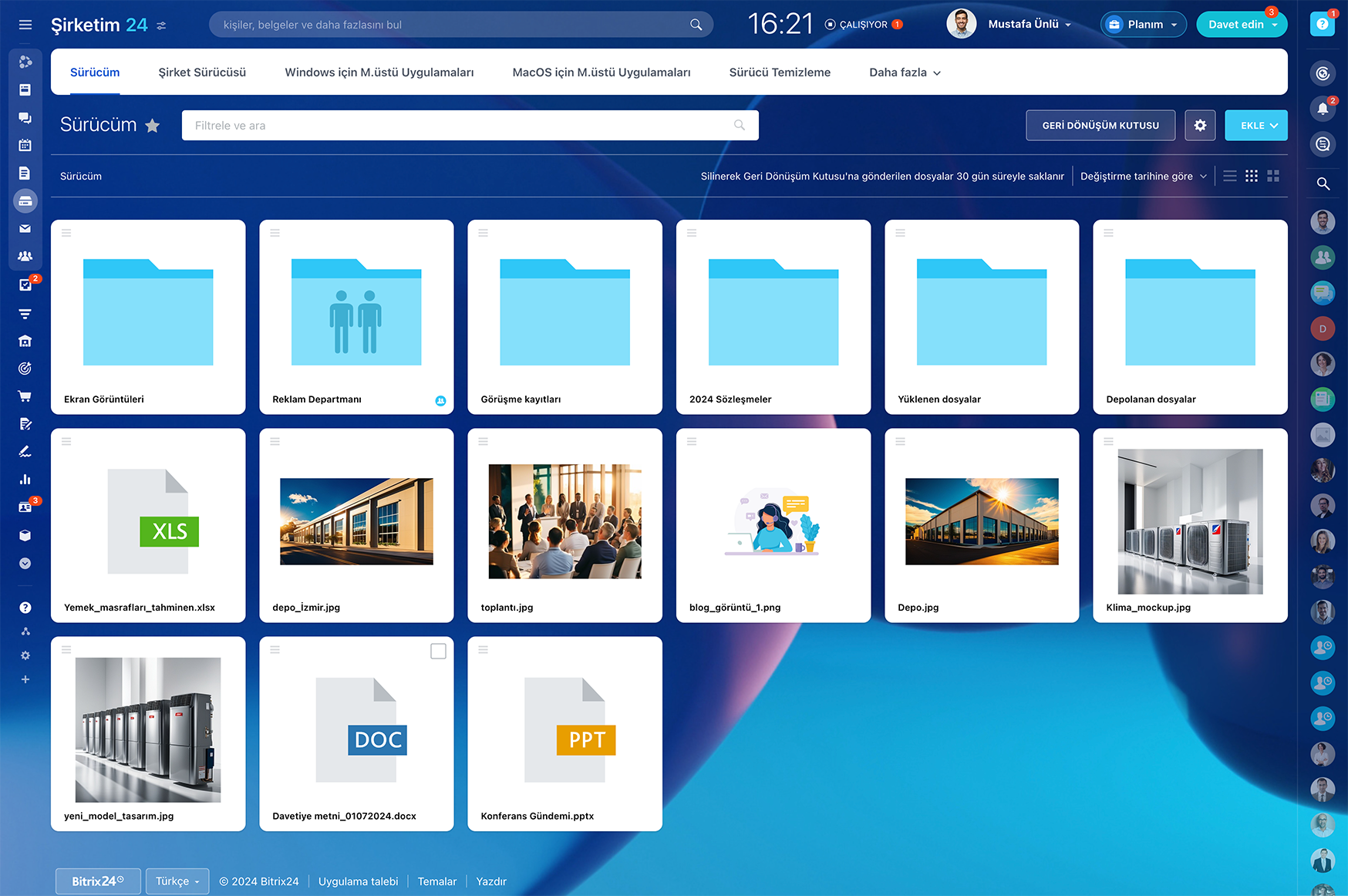
Task: Click the mail envelope icon in sidebar
Action: click(25, 228)
